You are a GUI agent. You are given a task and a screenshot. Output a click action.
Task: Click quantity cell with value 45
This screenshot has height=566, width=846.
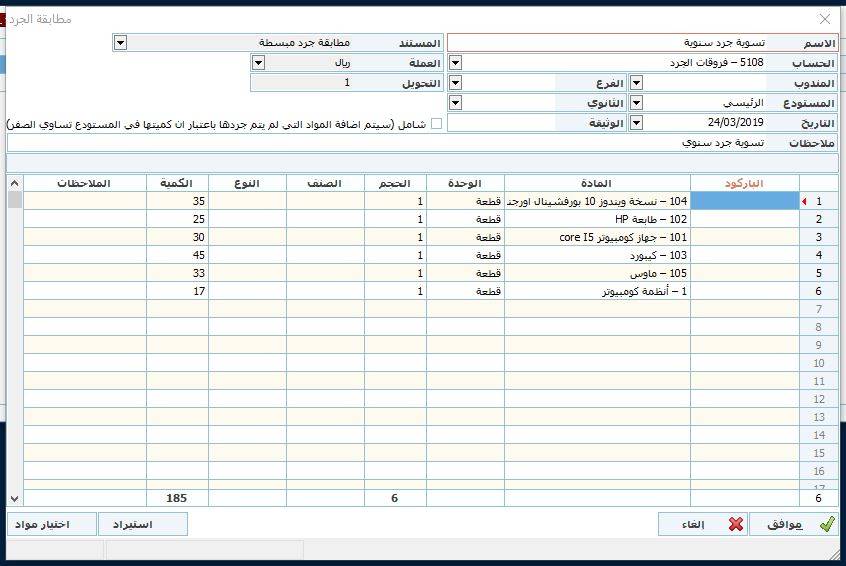177,255
